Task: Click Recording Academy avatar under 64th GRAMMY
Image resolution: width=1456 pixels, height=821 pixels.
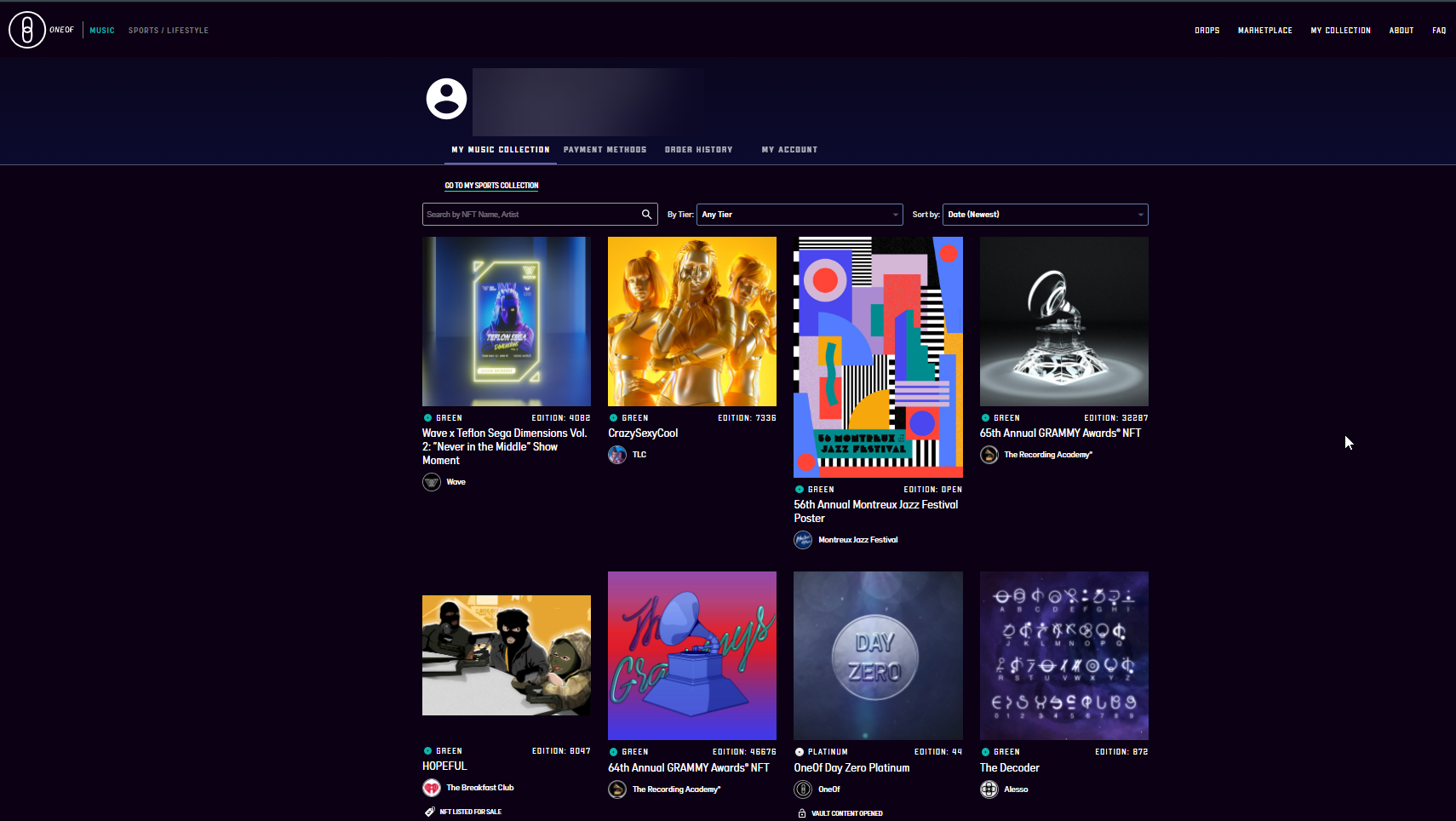Action: pos(617,789)
